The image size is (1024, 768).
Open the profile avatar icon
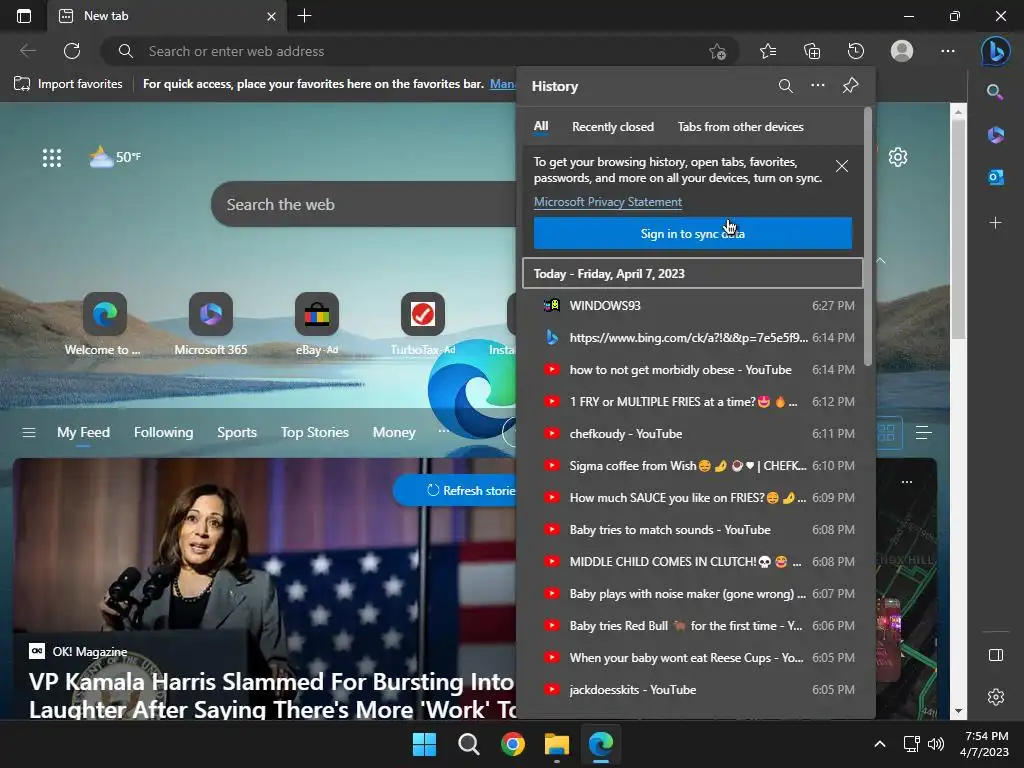902,51
